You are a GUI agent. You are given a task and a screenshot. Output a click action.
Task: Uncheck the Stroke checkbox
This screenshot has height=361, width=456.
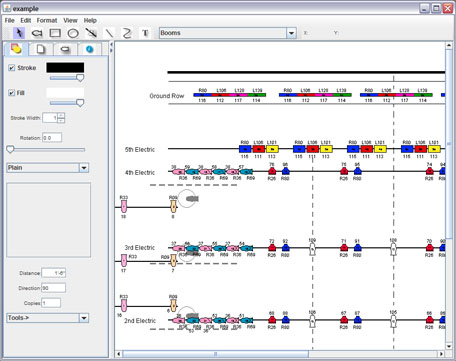point(12,68)
